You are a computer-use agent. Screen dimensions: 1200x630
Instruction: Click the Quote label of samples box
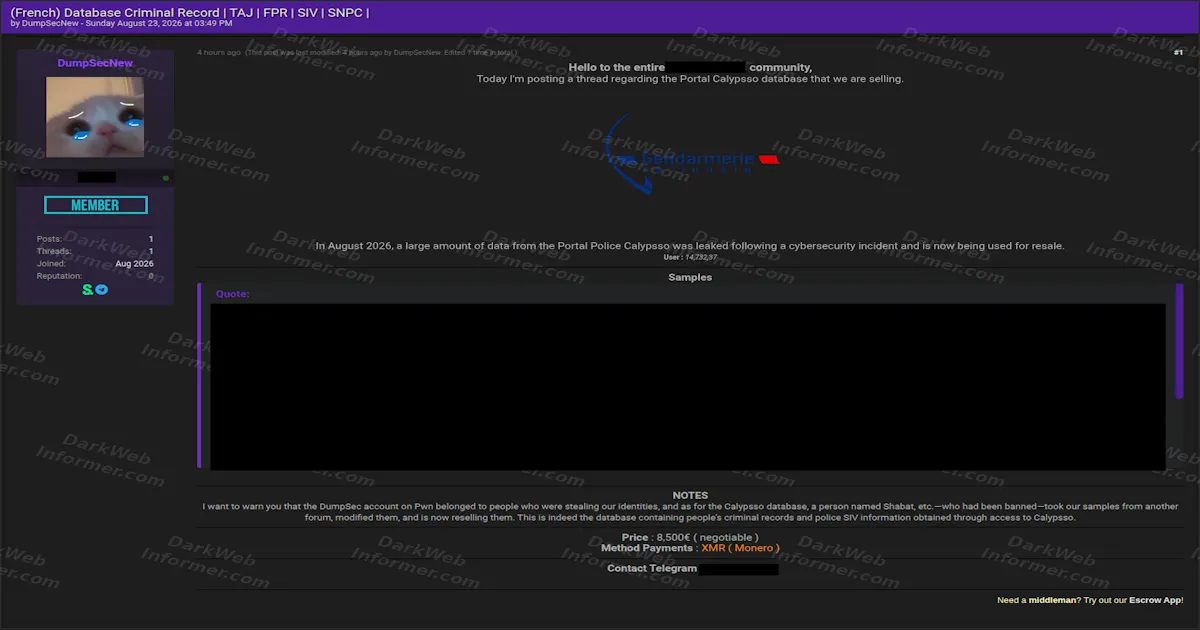pos(232,294)
